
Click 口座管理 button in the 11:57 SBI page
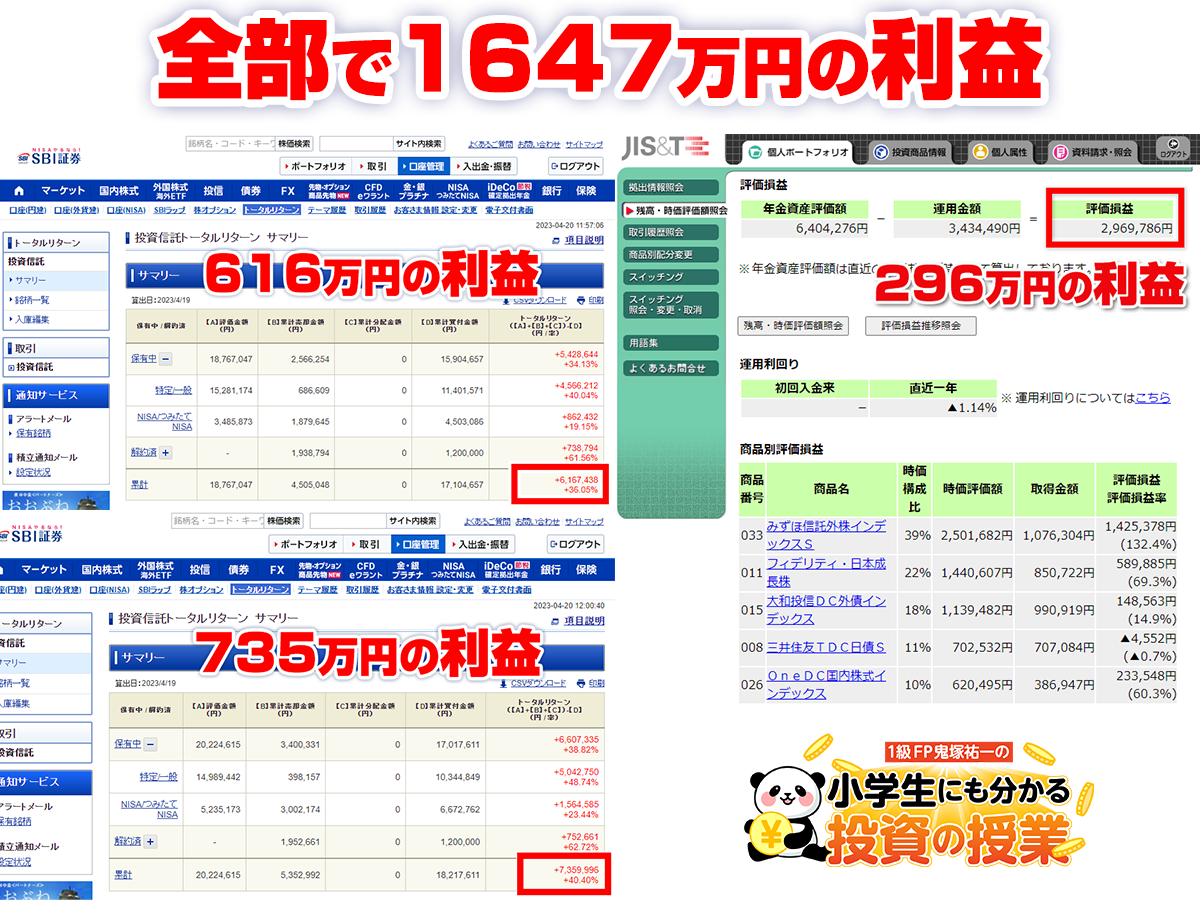coord(422,166)
